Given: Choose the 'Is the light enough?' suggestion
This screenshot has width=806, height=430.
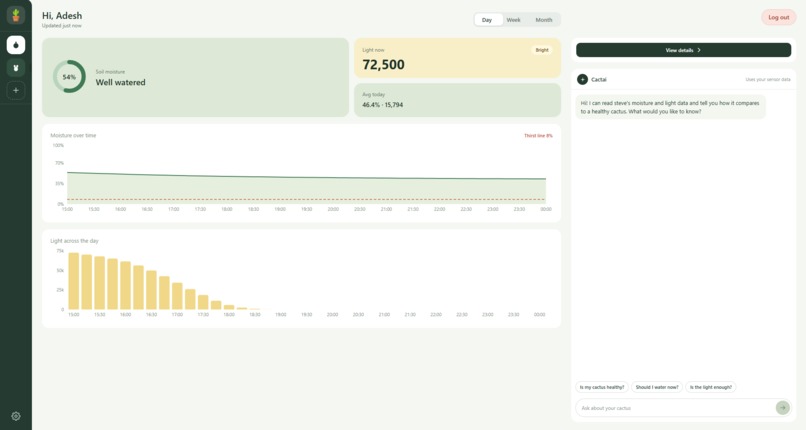Looking at the screenshot, I should [x=711, y=387].
